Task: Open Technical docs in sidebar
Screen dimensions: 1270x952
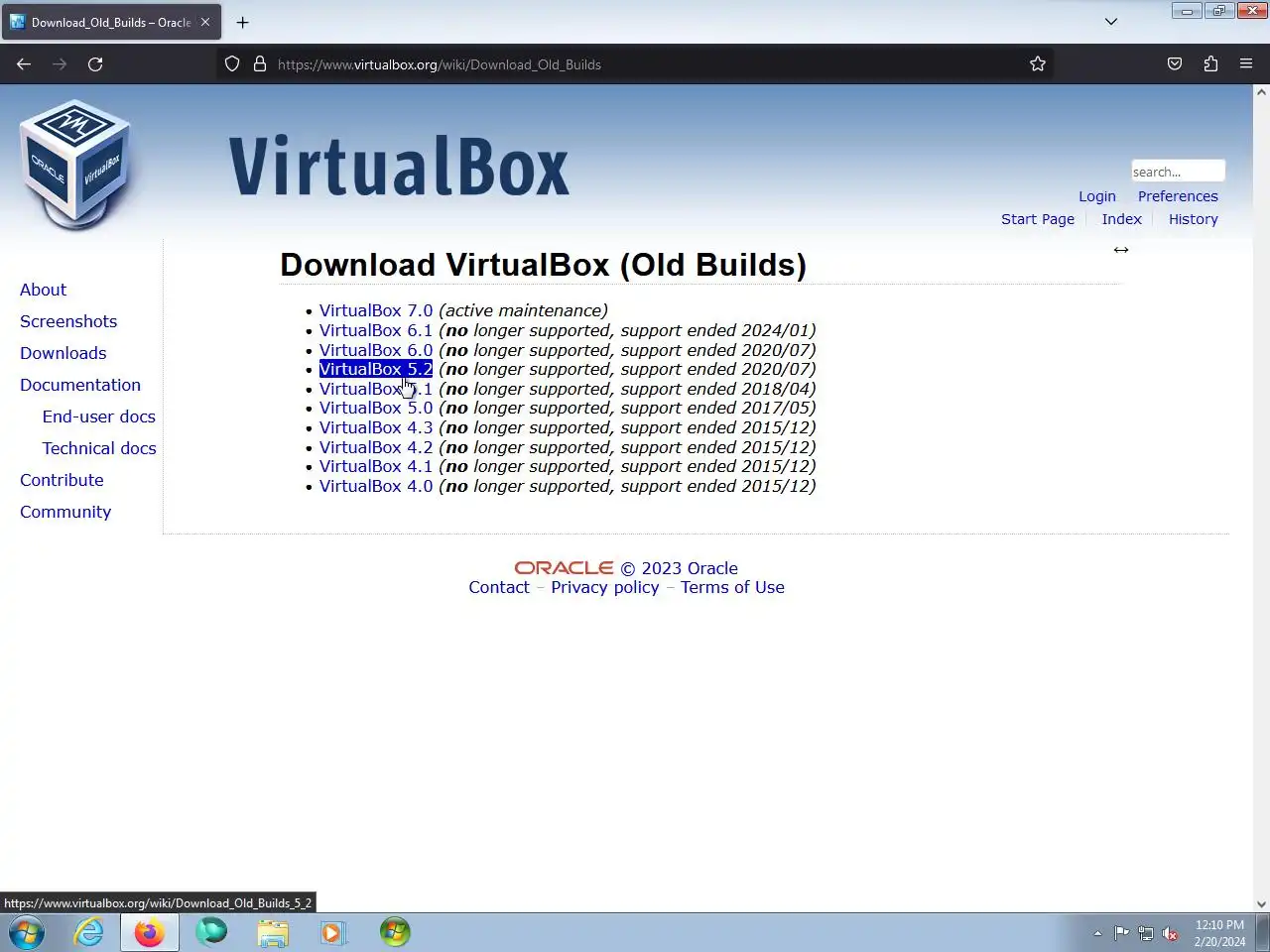Action: pos(99,448)
